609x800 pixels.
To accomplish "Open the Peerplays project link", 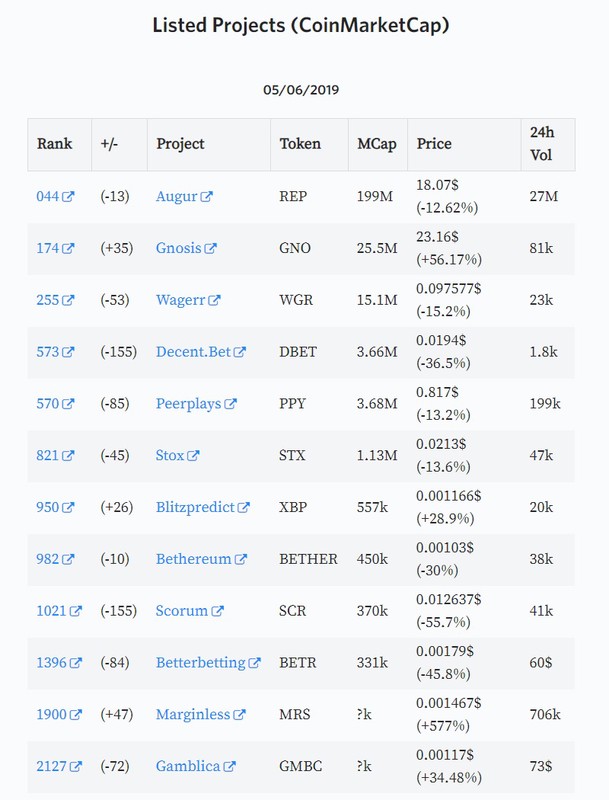I will click(x=188, y=404).
